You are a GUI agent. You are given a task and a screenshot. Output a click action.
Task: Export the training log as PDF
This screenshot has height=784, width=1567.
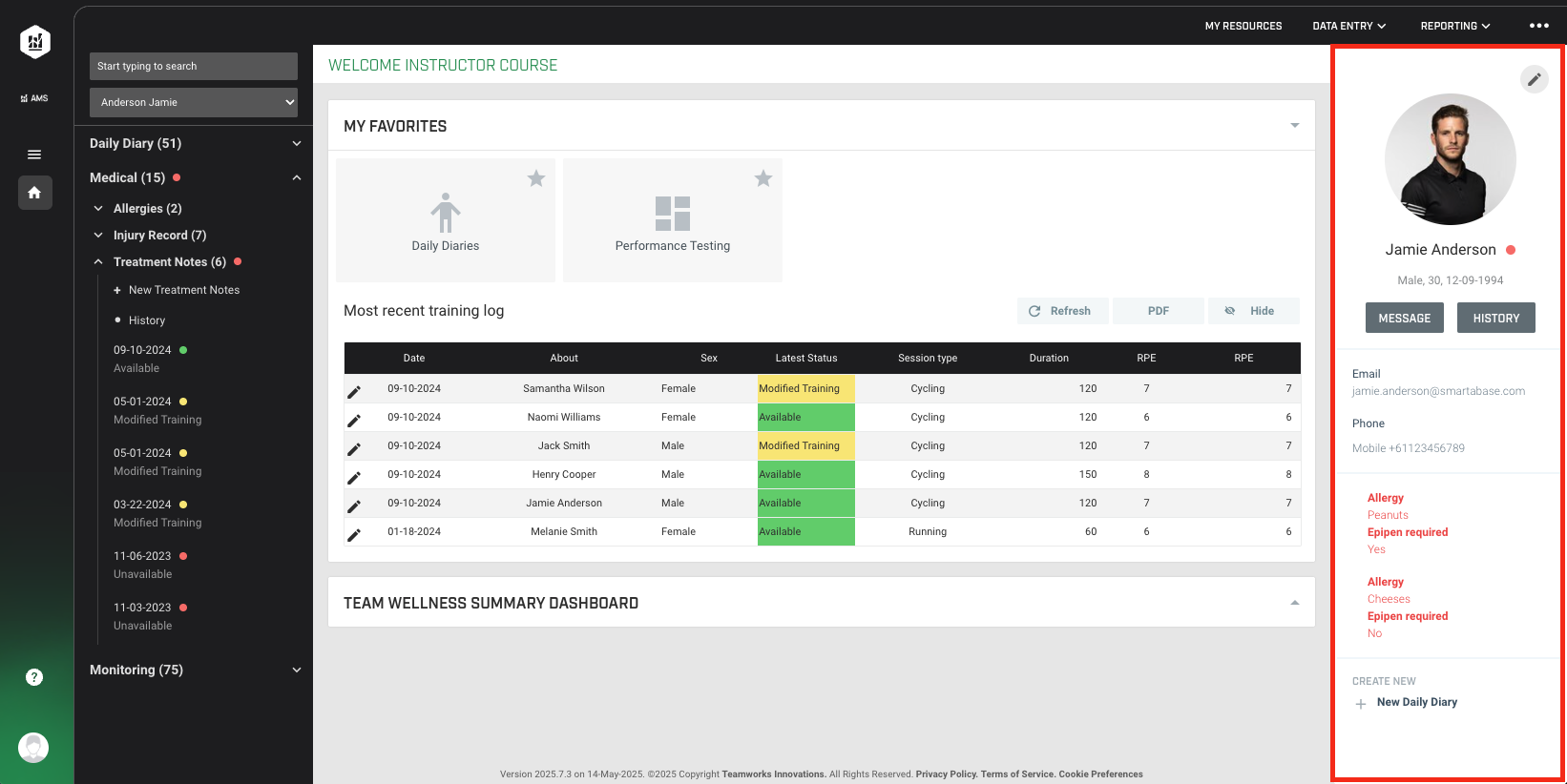pos(1159,311)
